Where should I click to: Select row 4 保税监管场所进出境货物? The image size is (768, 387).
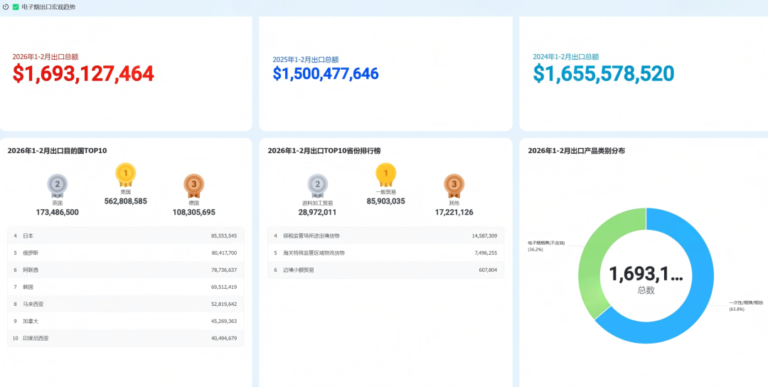pos(386,236)
